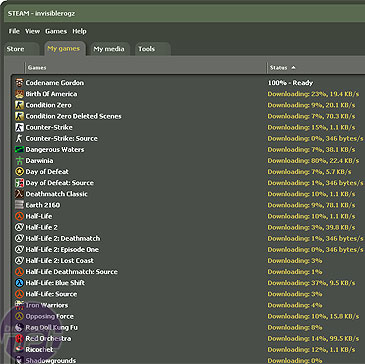The width and height of the screenshot is (365, 364).
Task: Click 'Downloading: 12%, 1.1 KB/s' status
Action: (311, 350)
